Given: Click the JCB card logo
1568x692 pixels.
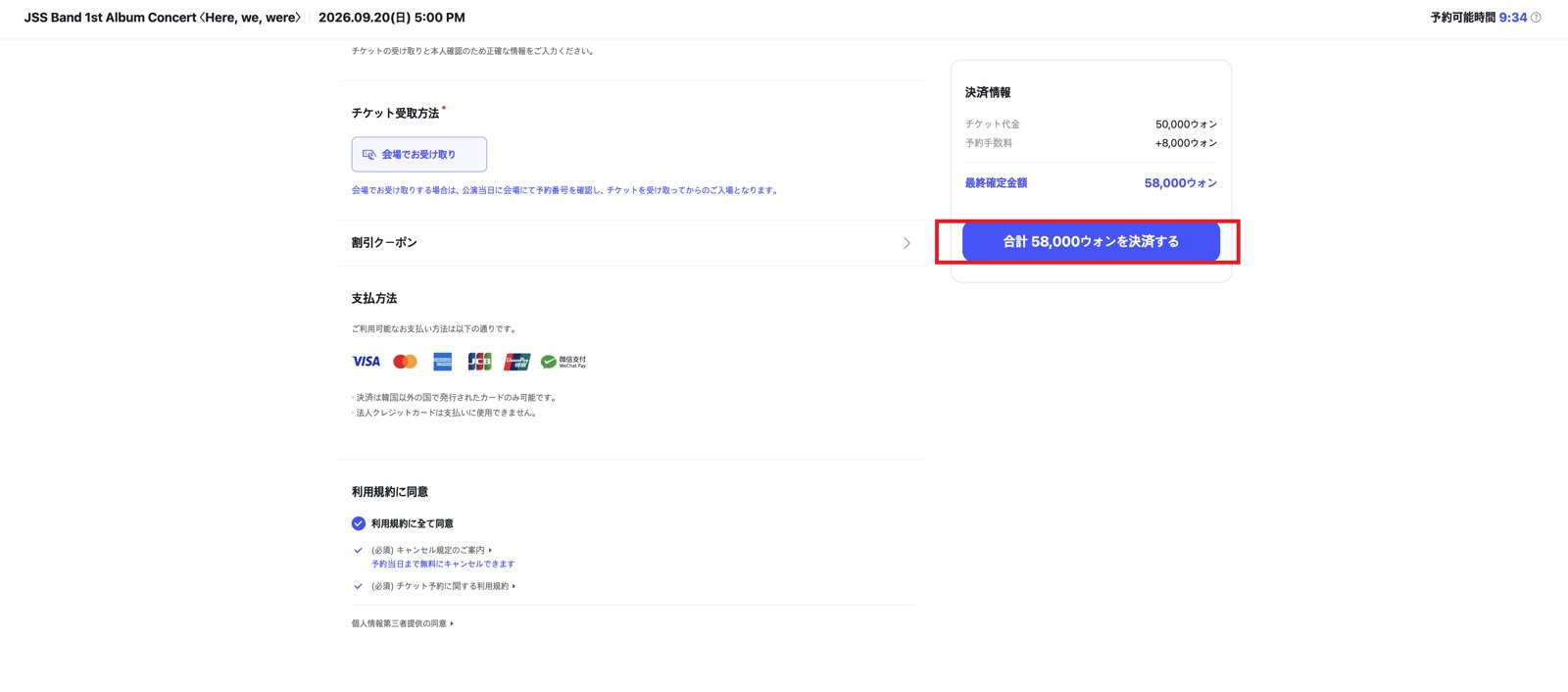Looking at the screenshot, I should click(479, 362).
